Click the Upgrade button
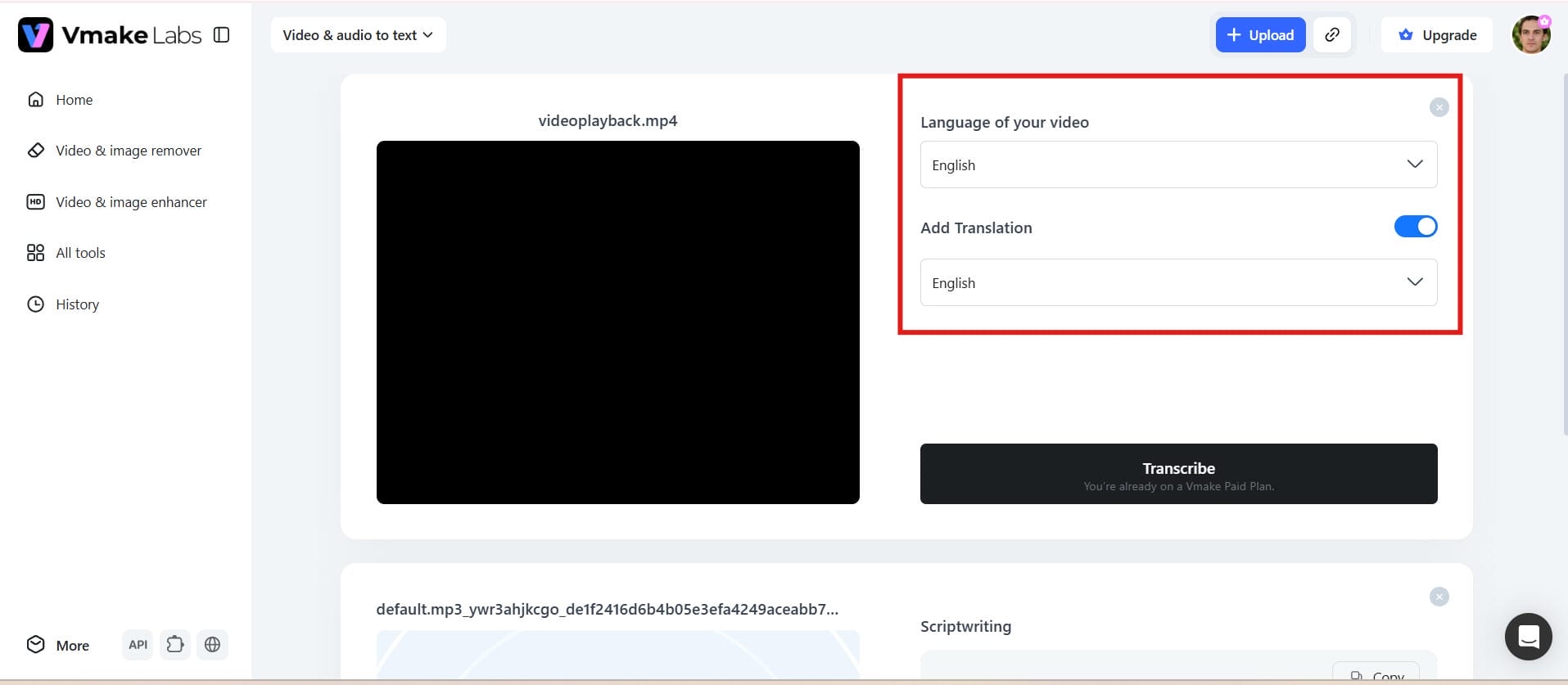The width and height of the screenshot is (1568, 685). 1437,35
